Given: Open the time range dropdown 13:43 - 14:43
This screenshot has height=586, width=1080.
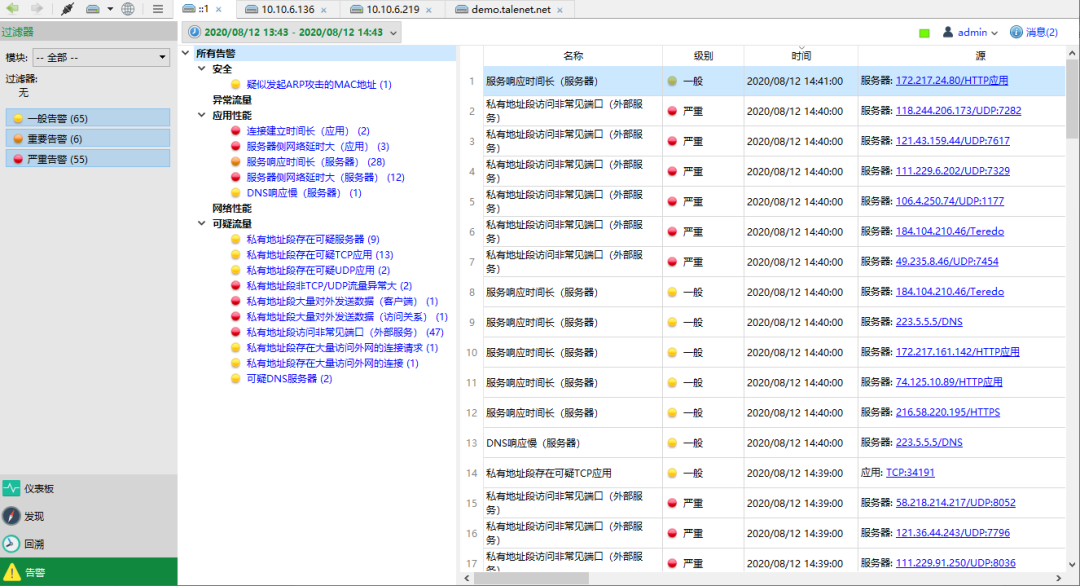Looking at the screenshot, I should (x=292, y=33).
